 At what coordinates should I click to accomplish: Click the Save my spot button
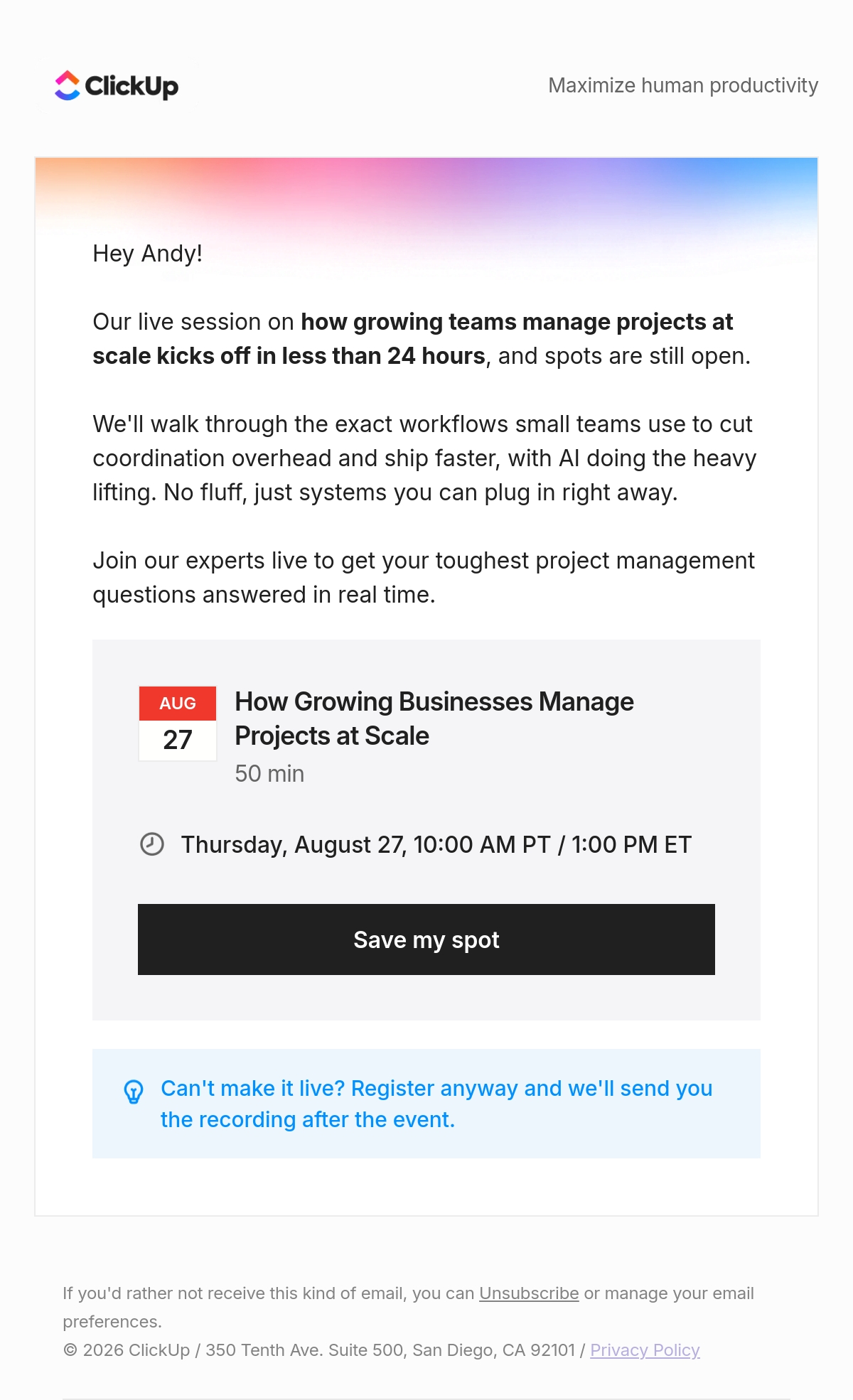[x=426, y=939]
